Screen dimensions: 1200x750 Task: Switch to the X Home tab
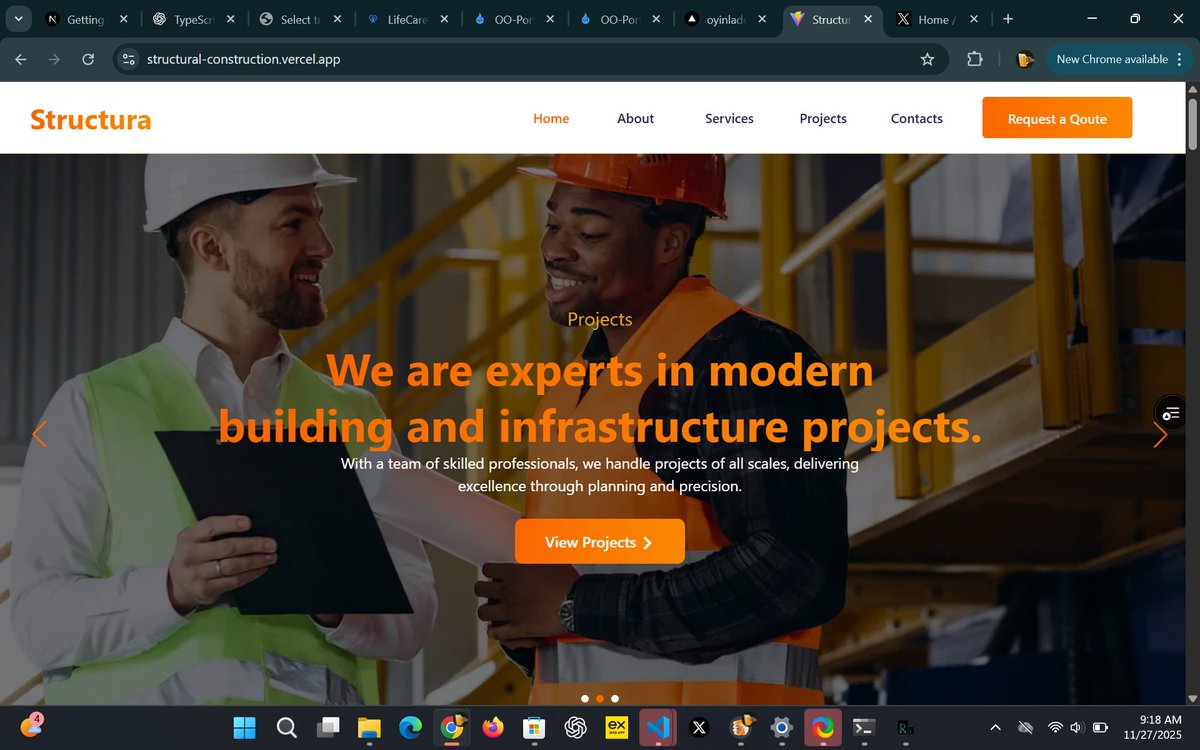(937, 19)
